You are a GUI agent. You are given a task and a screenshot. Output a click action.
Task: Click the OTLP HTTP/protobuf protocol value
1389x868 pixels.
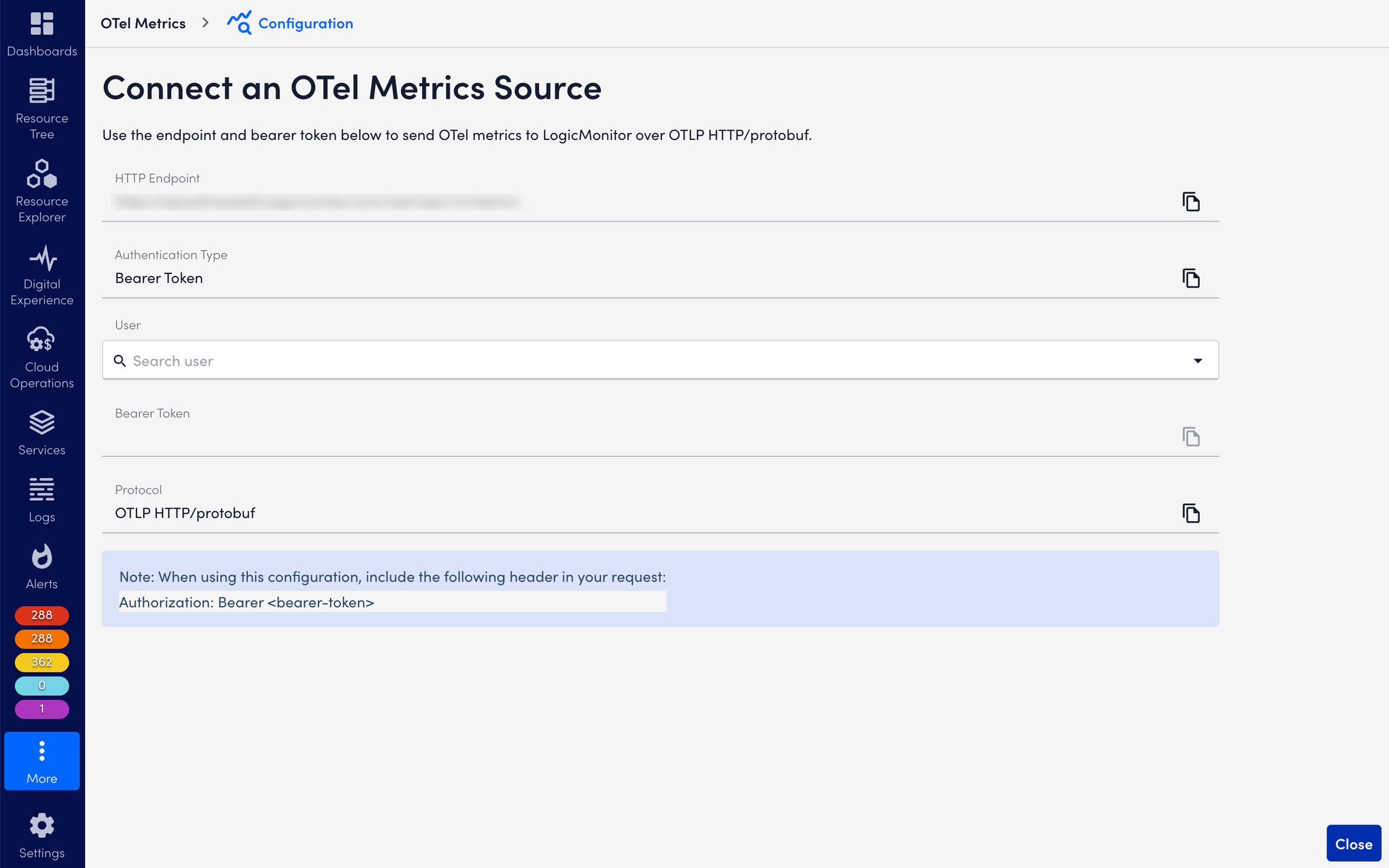point(185,513)
